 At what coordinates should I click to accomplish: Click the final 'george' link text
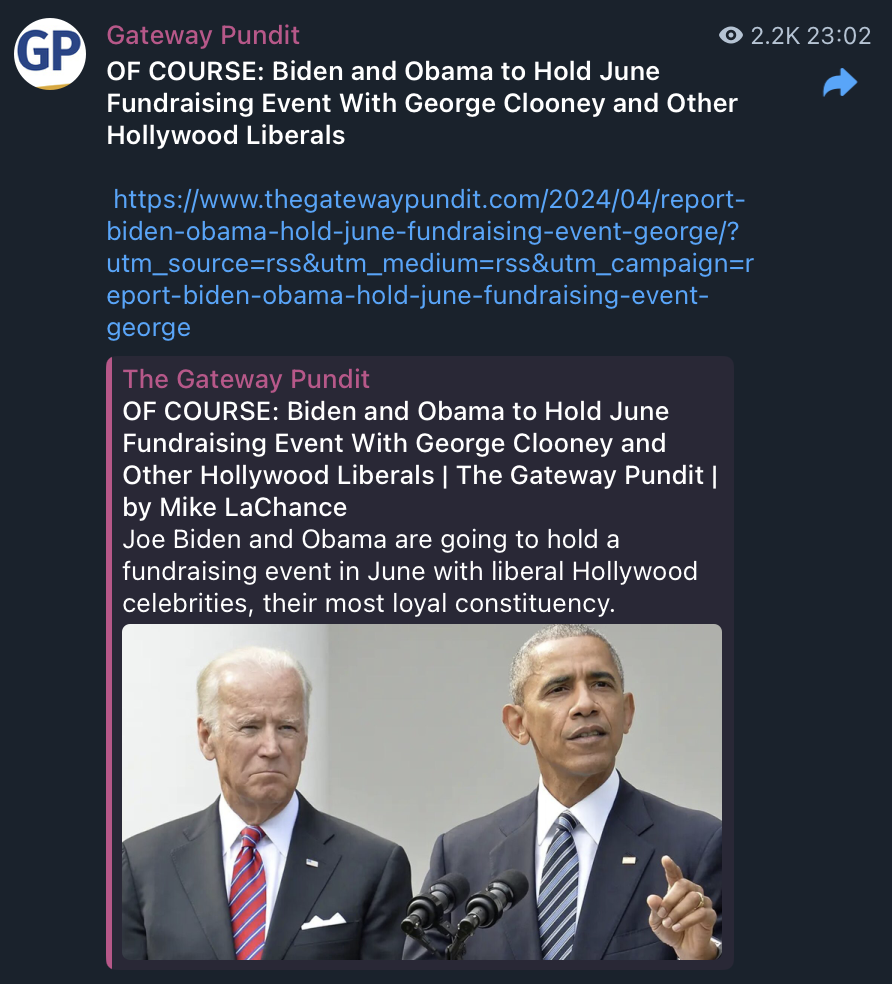click(x=148, y=328)
